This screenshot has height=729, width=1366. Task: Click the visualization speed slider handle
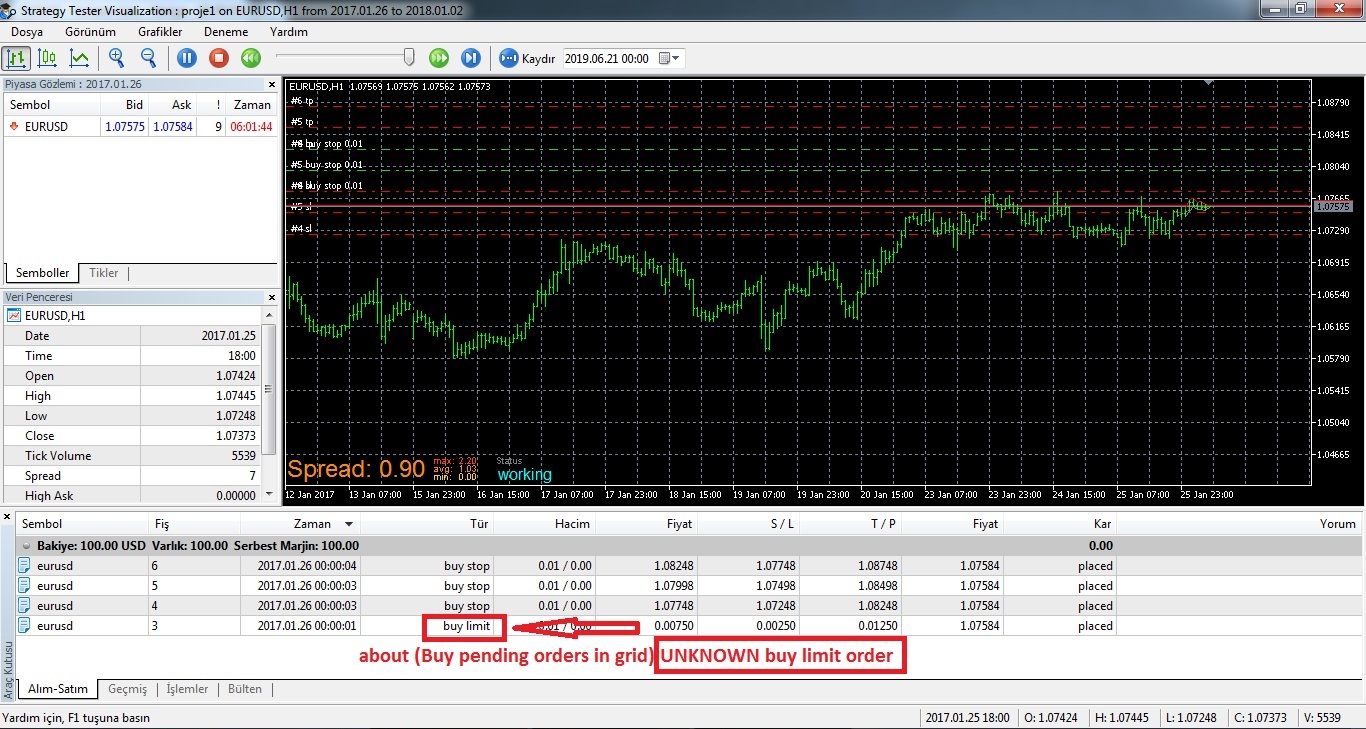(409, 57)
